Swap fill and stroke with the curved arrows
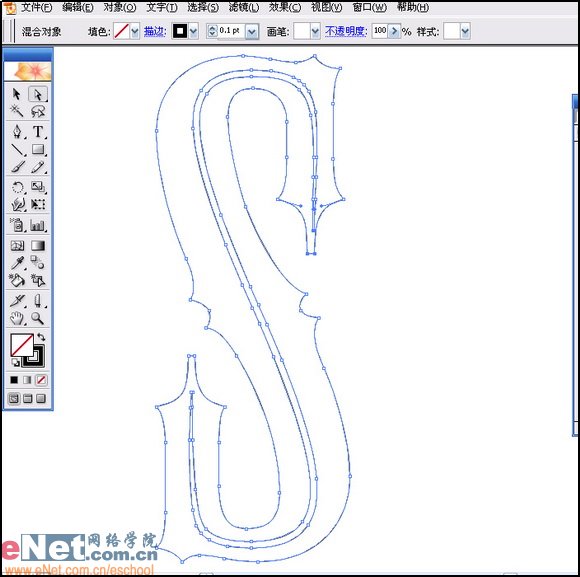Viewport: 580px width, 577px height. [41, 337]
